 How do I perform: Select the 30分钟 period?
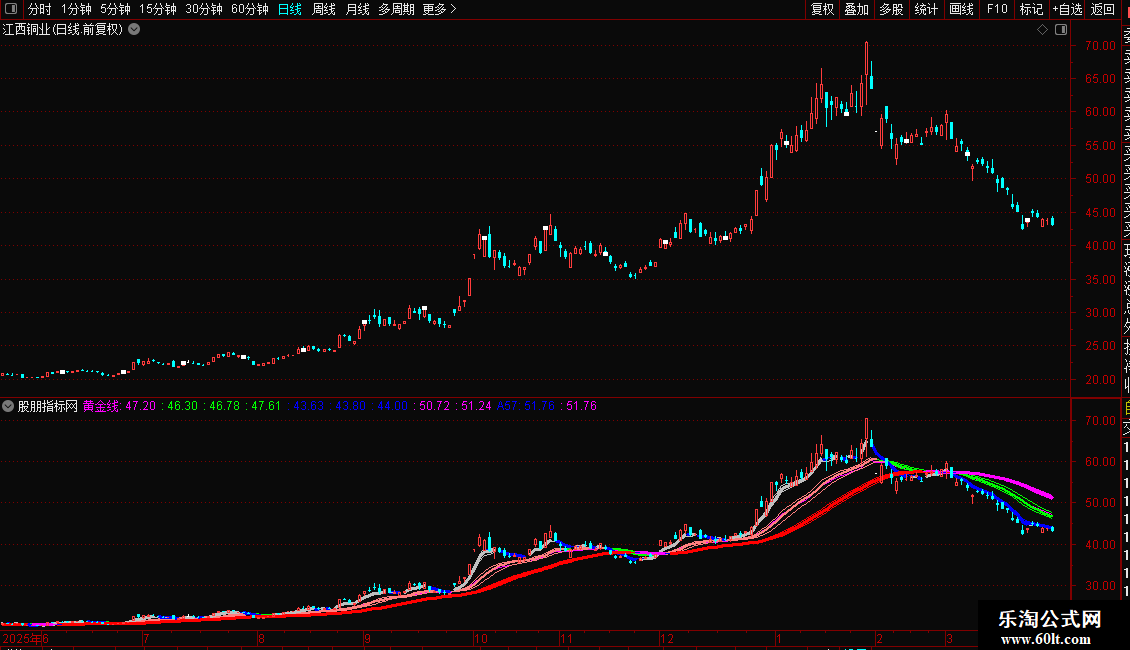[204, 9]
